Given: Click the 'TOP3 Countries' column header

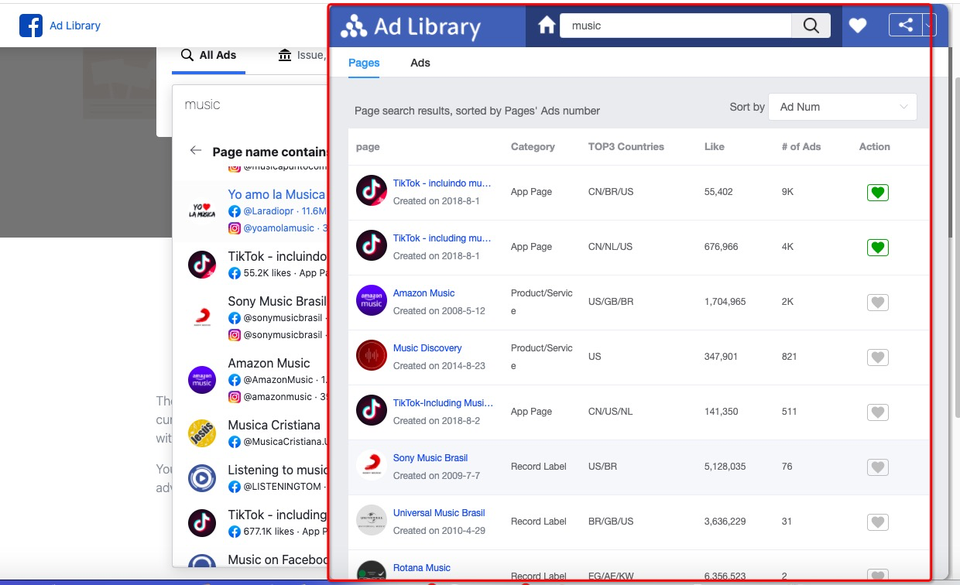Looking at the screenshot, I should pos(626,147).
